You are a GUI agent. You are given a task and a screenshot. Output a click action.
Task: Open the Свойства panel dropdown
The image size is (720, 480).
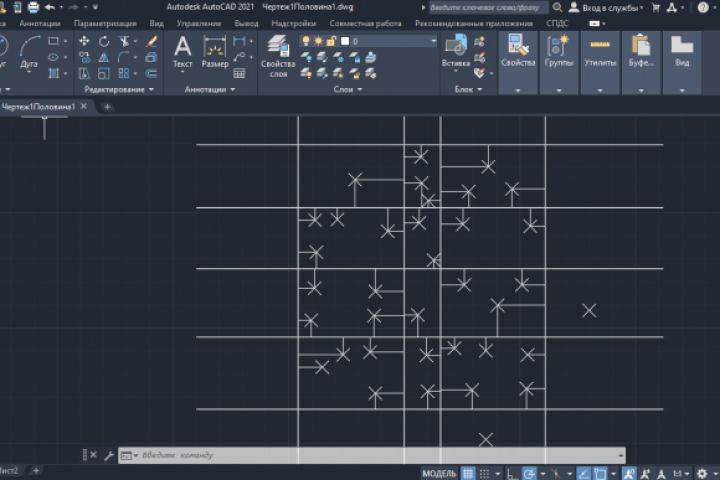(x=518, y=90)
